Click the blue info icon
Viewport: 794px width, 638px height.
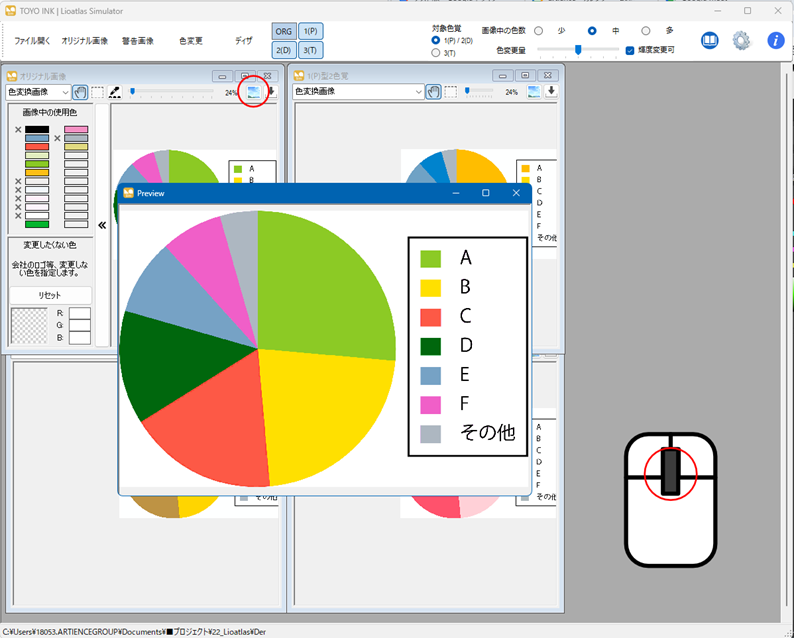pos(776,41)
